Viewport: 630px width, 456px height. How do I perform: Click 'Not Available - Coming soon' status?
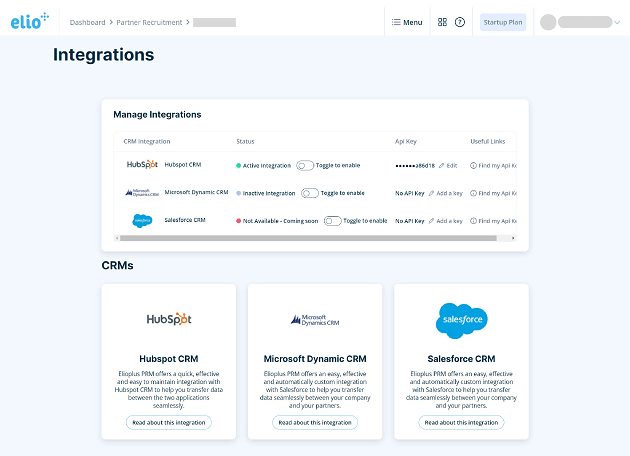[280, 221]
